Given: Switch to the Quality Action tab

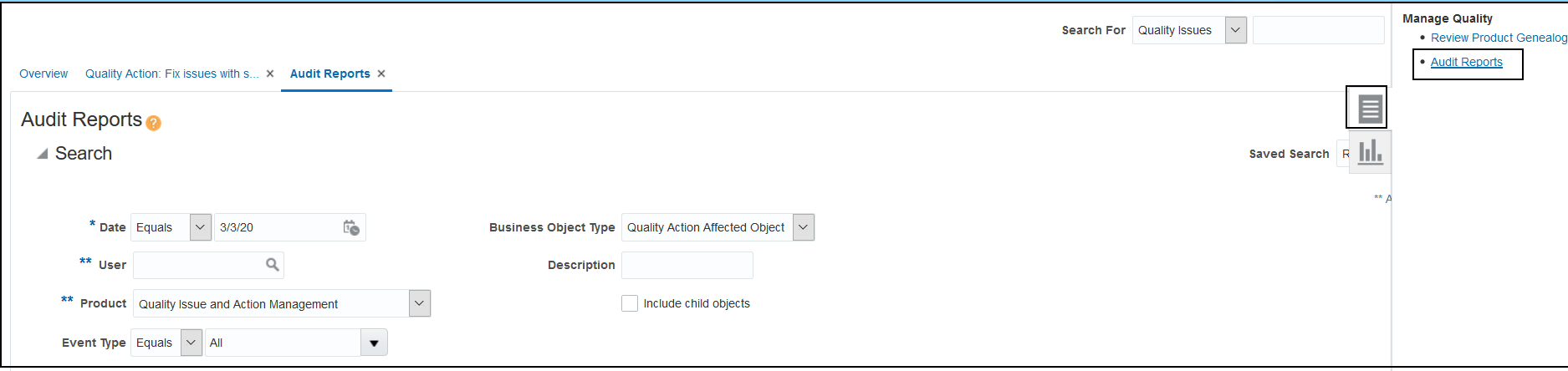Looking at the screenshot, I should (x=171, y=74).
